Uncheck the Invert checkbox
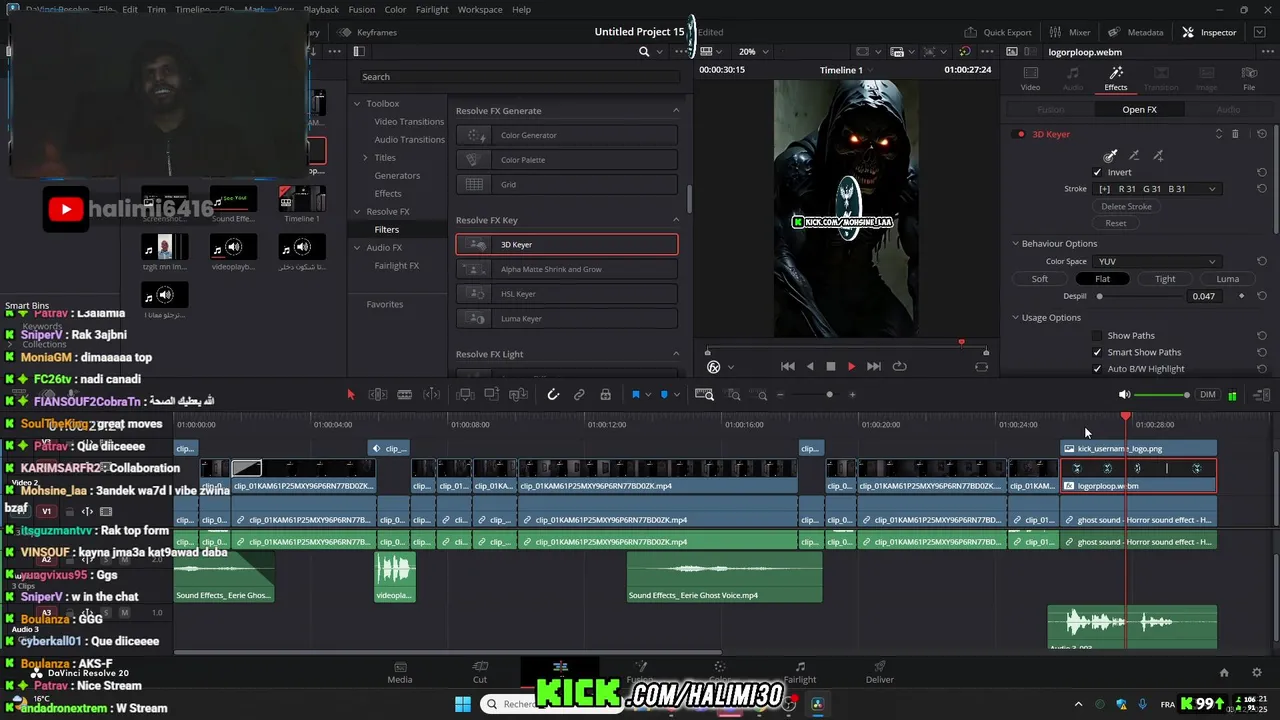The height and width of the screenshot is (720, 1280). (x=1097, y=172)
